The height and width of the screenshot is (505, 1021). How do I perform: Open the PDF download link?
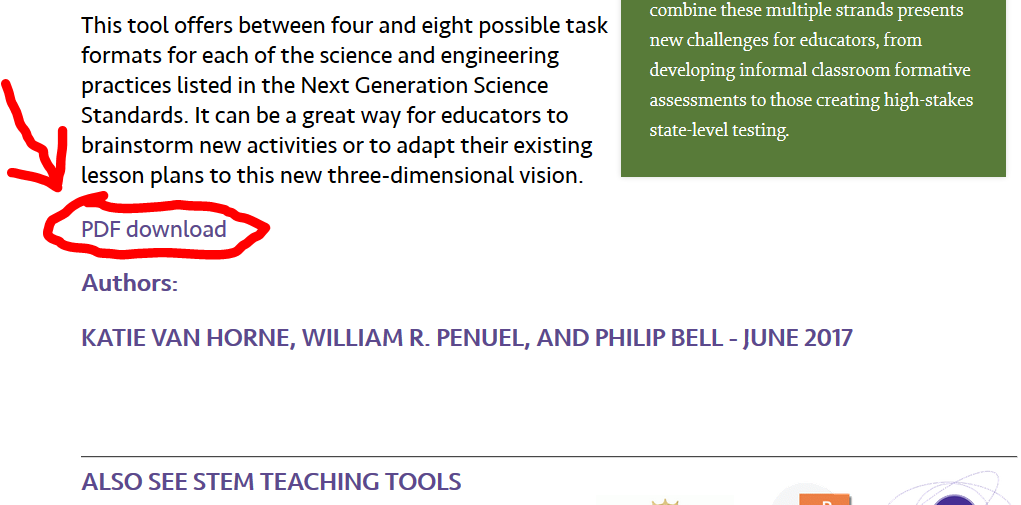(154, 229)
